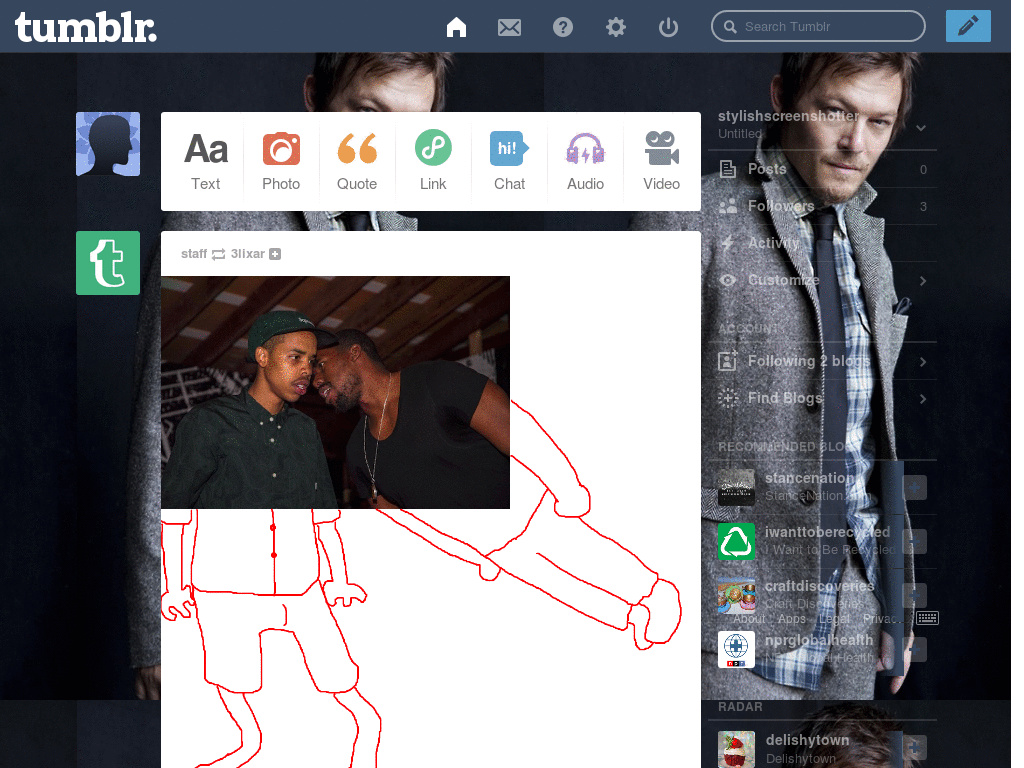Click the stancenation avatar thumbnail

tap(736, 487)
